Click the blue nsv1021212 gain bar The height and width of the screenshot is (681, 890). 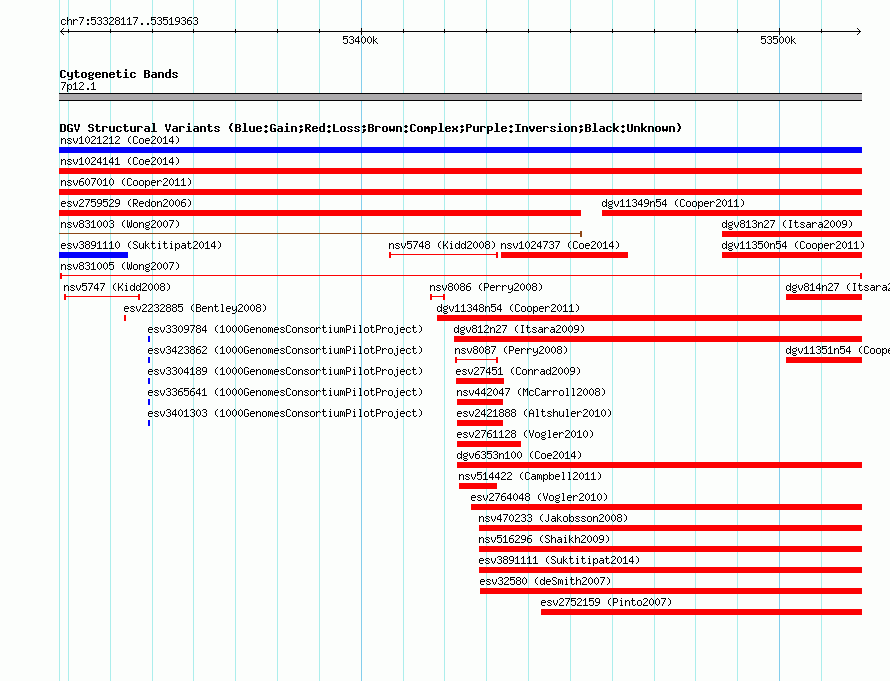pyautogui.click(x=460, y=150)
